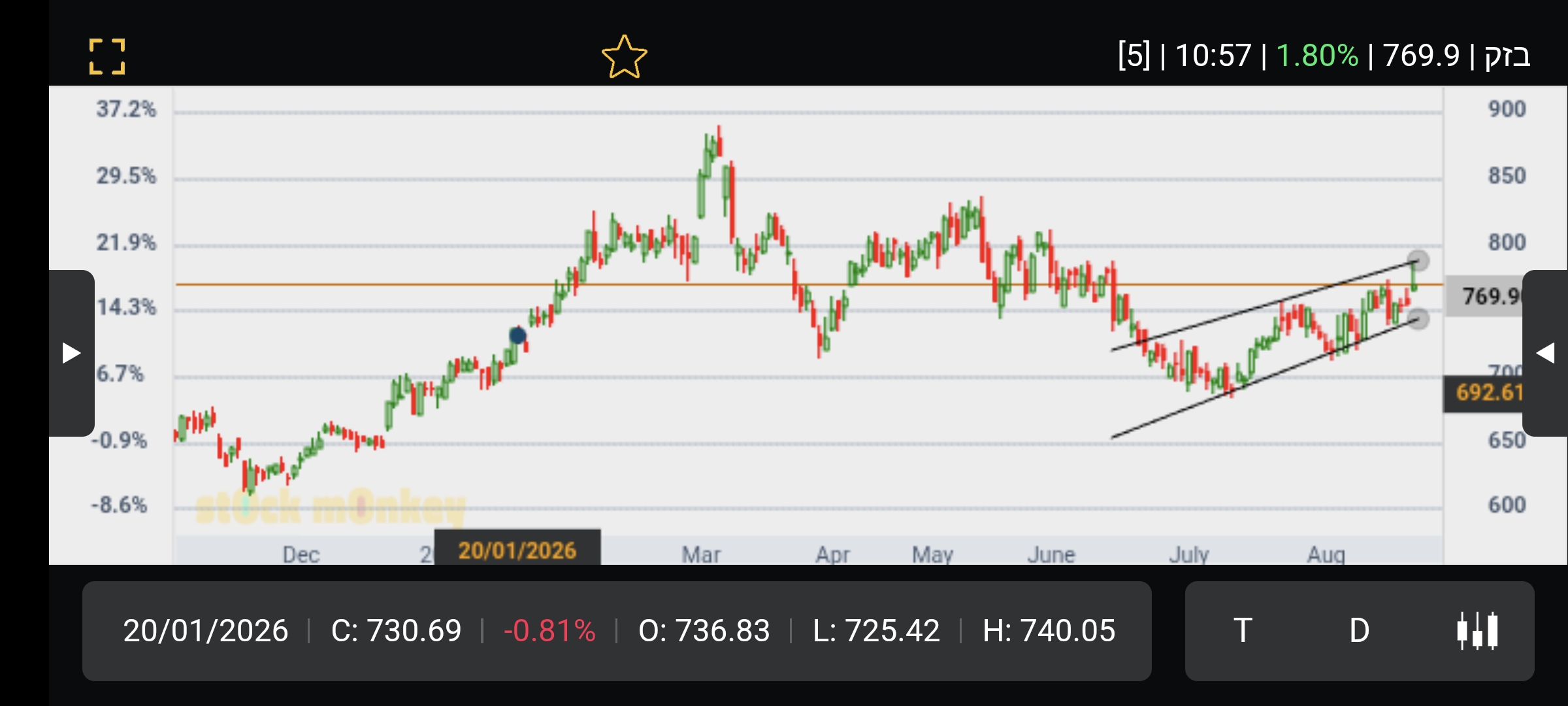
Task: Select the lower trendline end handle
Action: pos(1418,319)
